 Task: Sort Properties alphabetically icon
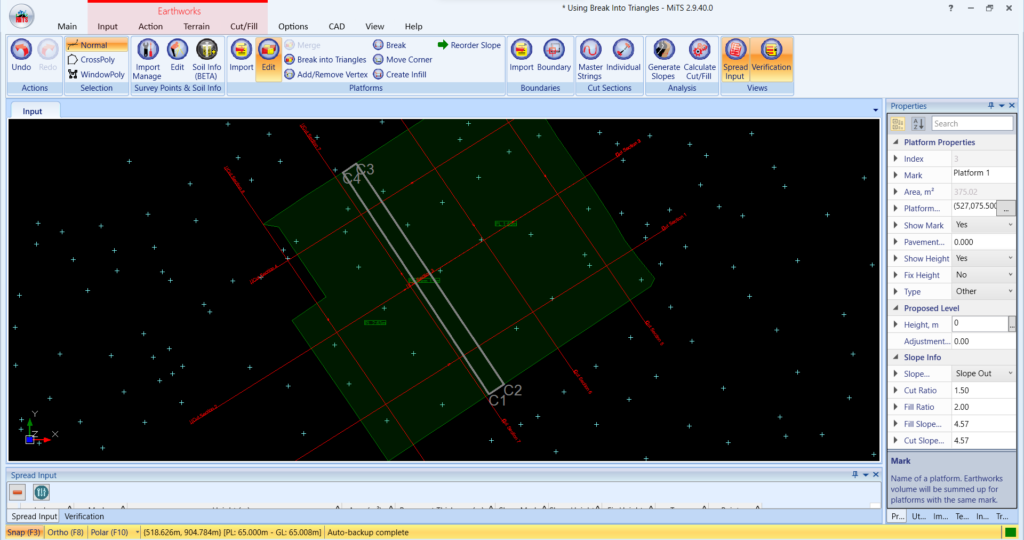(x=918, y=123)
